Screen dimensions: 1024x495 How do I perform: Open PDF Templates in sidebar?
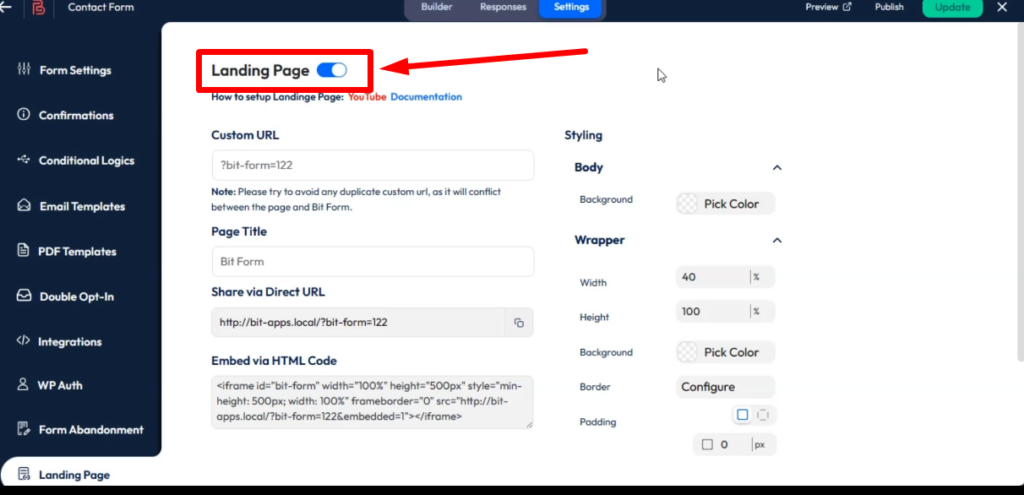[x=75, y=251]
